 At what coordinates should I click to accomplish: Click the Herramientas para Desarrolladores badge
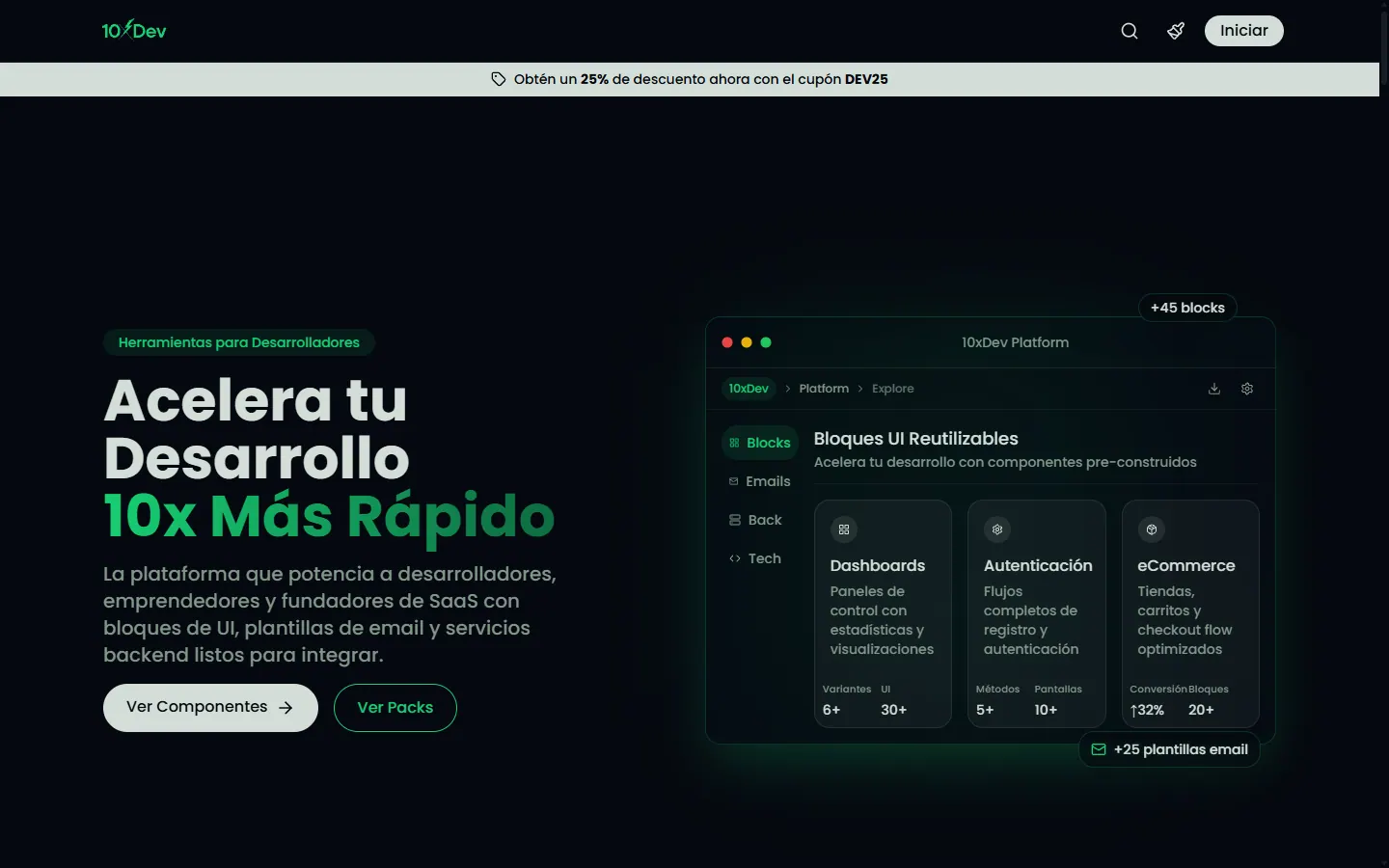239,342
